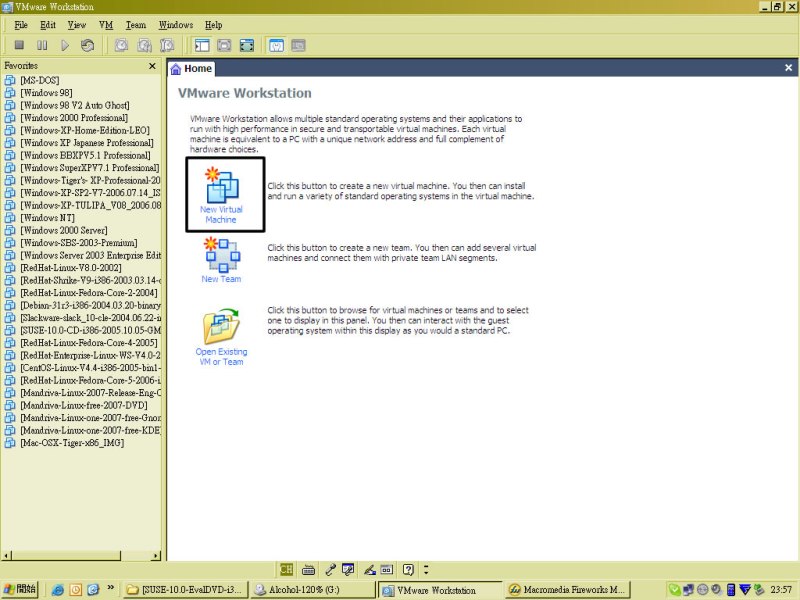The width and height of the screenshot is (800, 600).
Task: Click the Take Snapshot toolbar icon
Action: tap(121, 45)
